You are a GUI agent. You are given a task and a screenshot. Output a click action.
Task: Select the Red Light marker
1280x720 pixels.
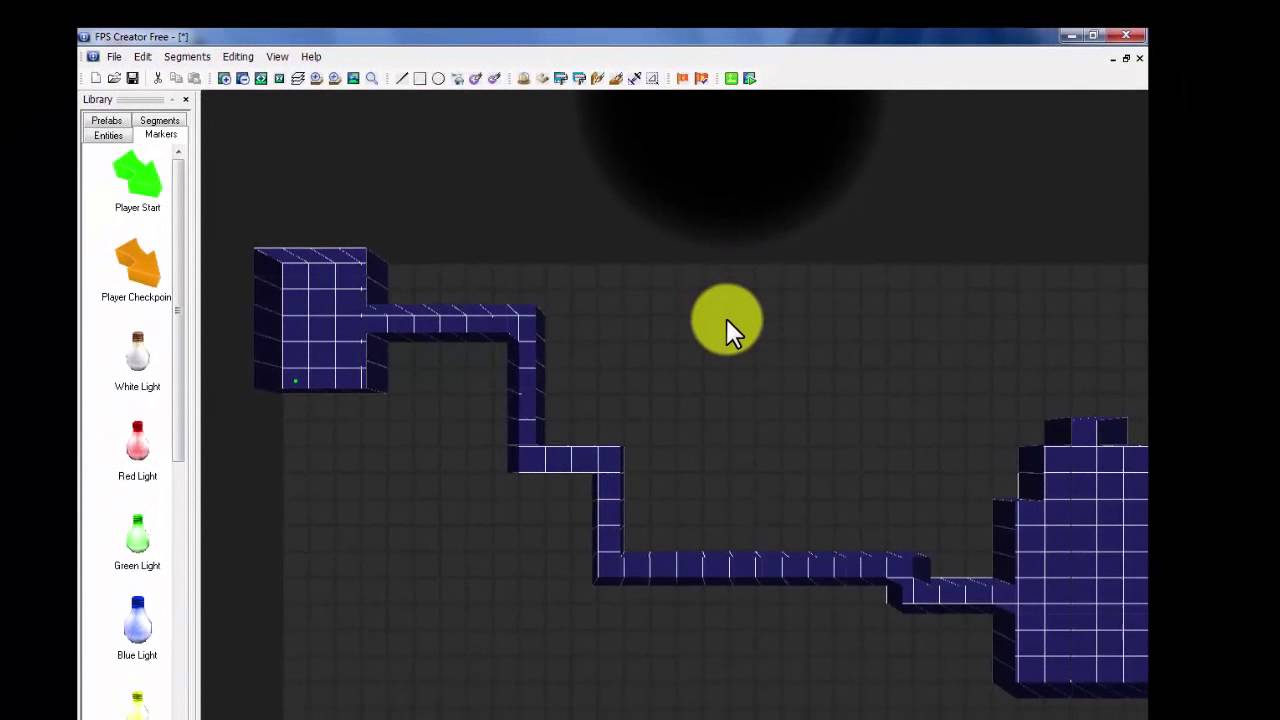click(x=137, y=450)
